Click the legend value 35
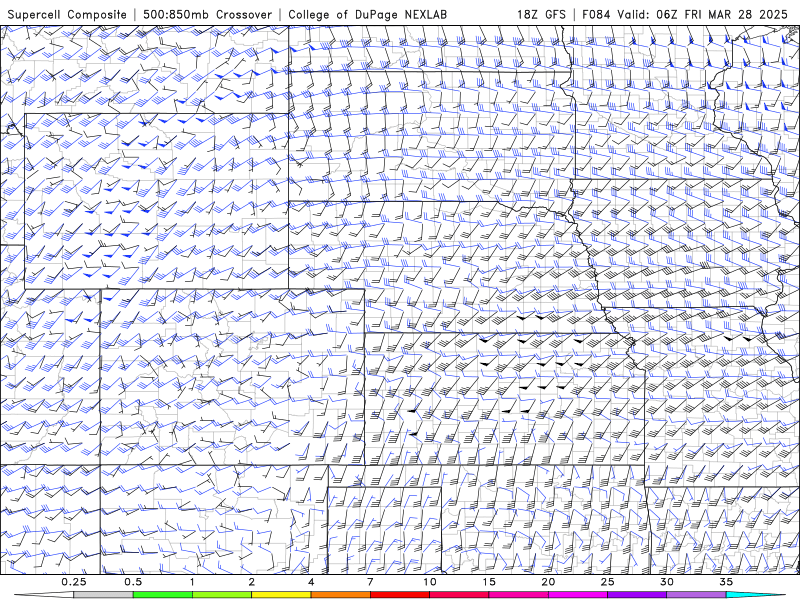800x600 pixels. click(x=726, y=582)
